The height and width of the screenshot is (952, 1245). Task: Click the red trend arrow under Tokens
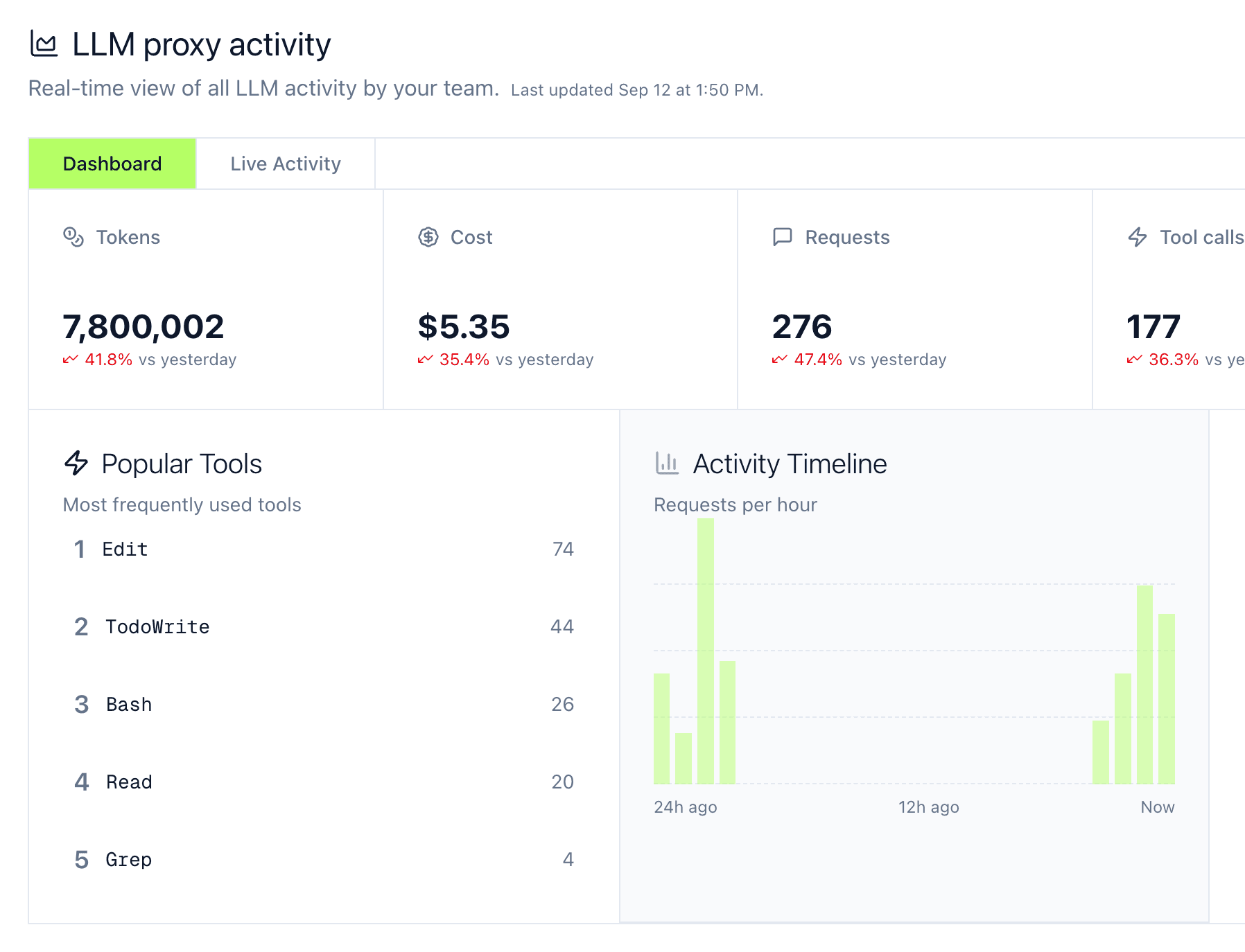pos(70,360)
